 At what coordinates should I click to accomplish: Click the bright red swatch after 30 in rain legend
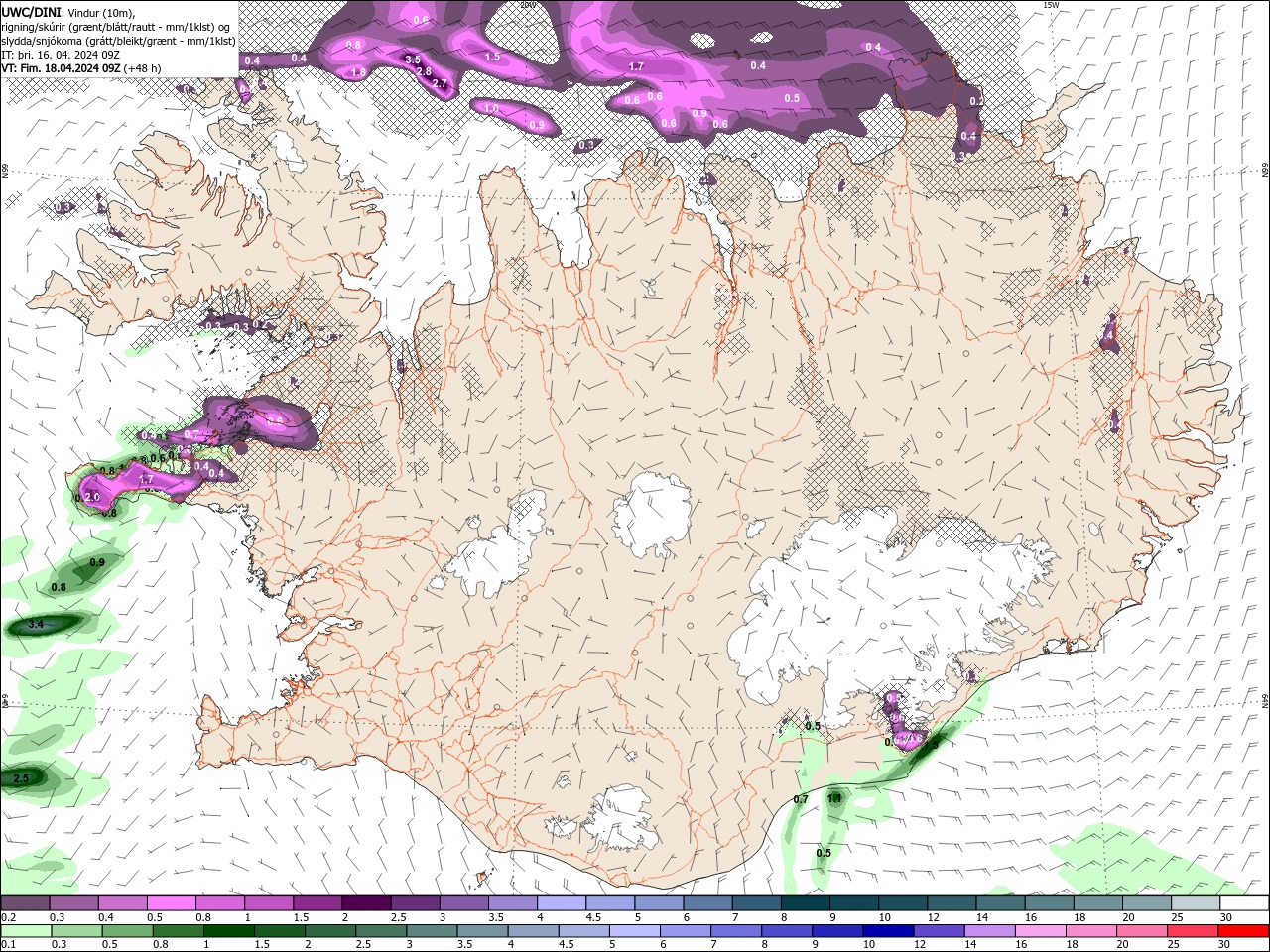pos(1244,931)
